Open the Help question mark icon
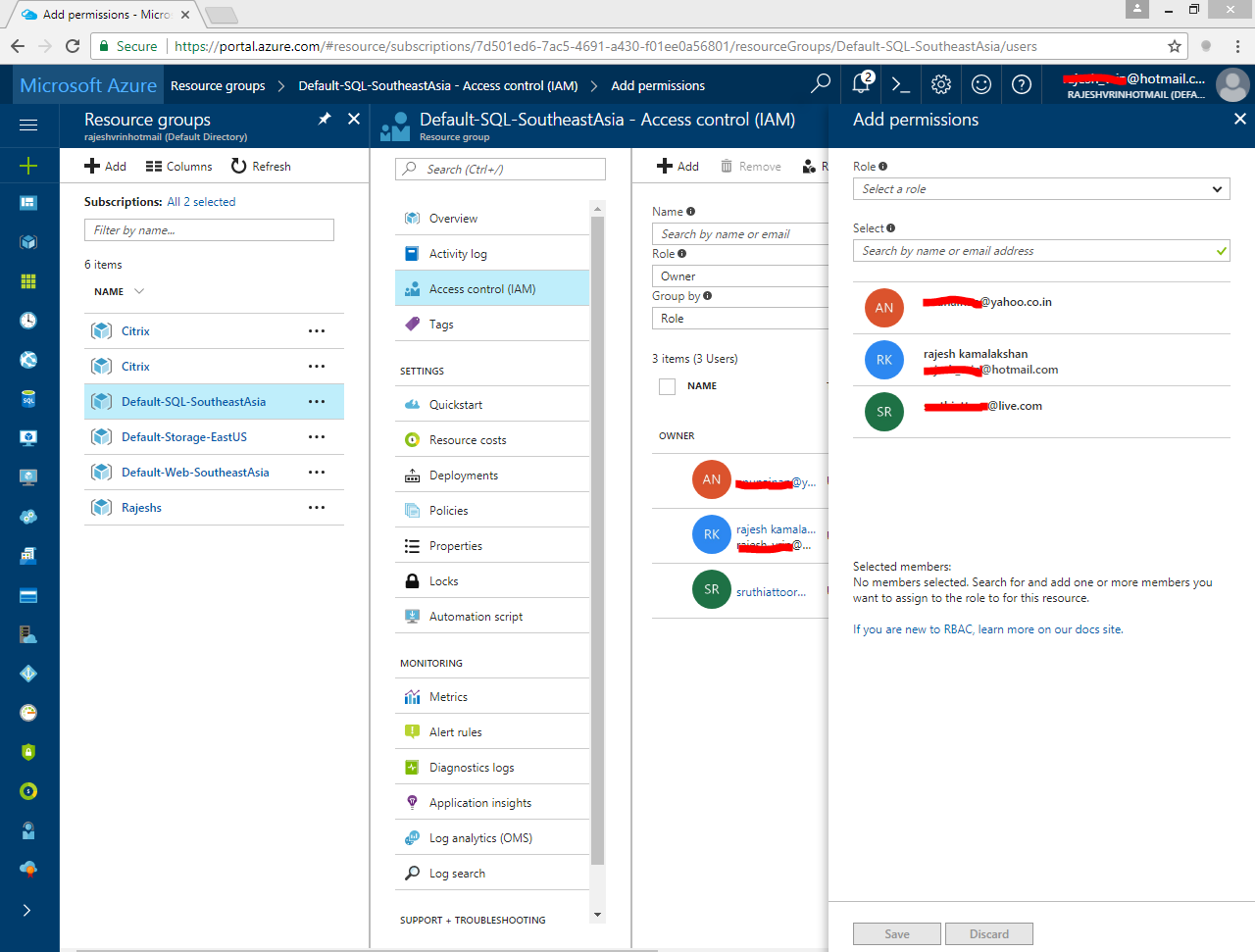Viewport: 1255px width, 952px height. point(1021,85)
